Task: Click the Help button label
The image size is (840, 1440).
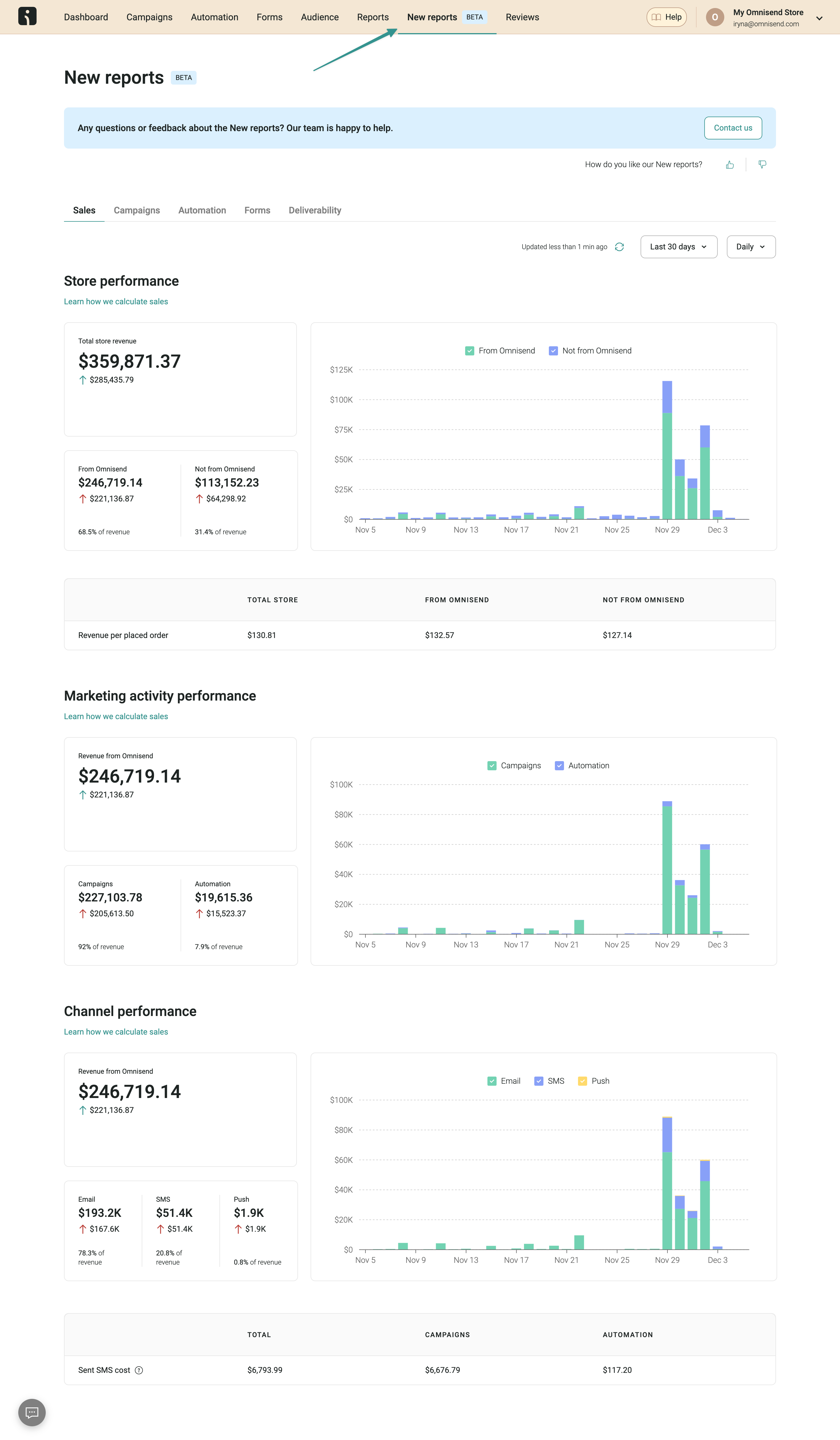Action: 673,17
